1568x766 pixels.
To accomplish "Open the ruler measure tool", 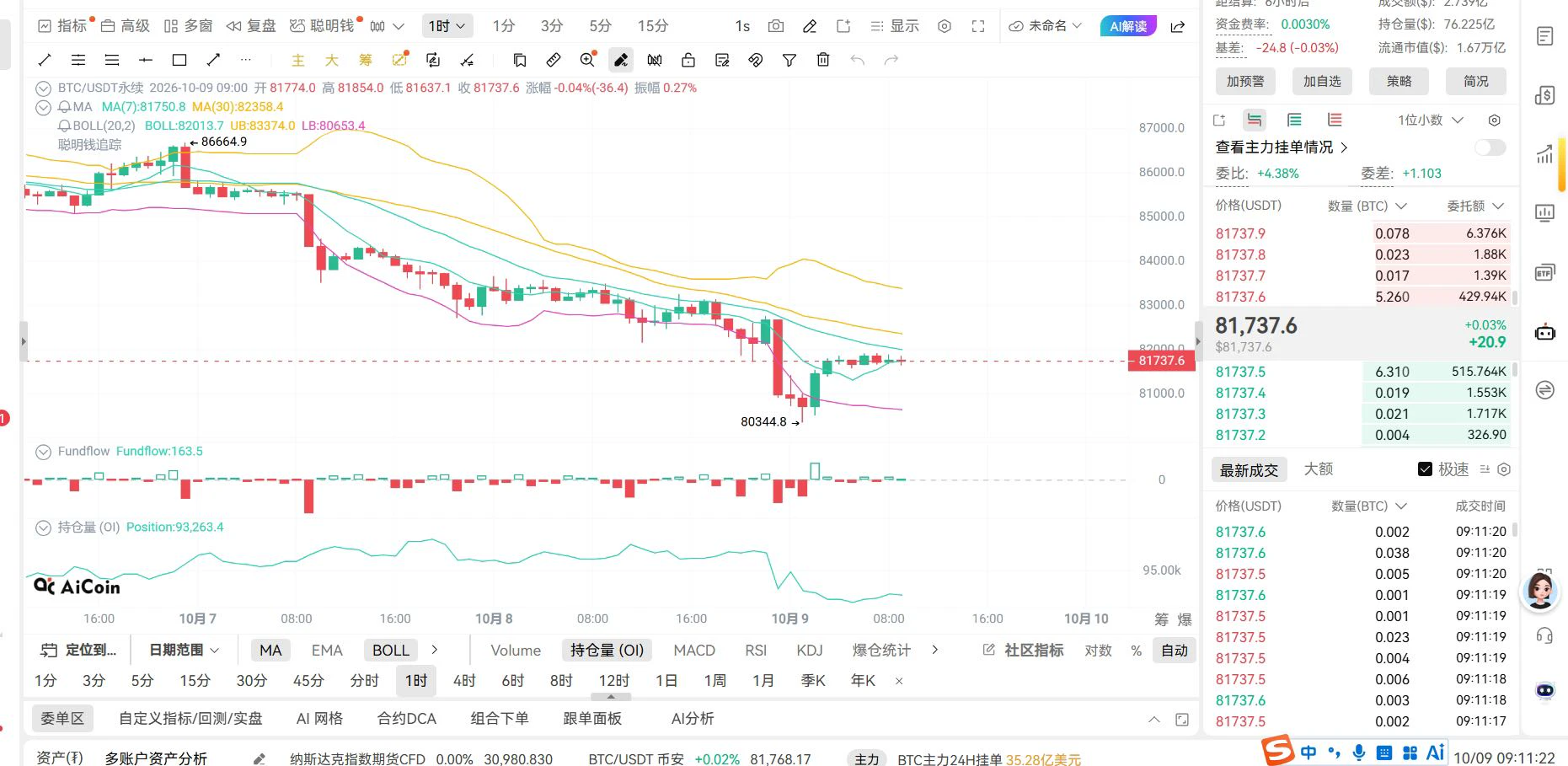I will pyautogui.click(x=554, y=60).
